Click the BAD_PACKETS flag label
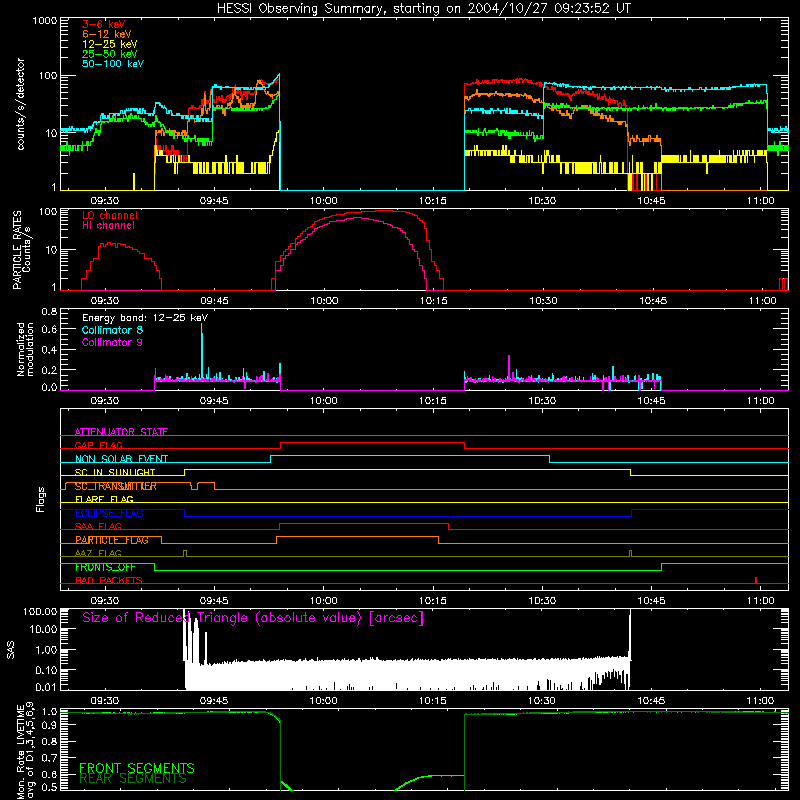Screen dimensions: 800x800 [x=109, y=580]
